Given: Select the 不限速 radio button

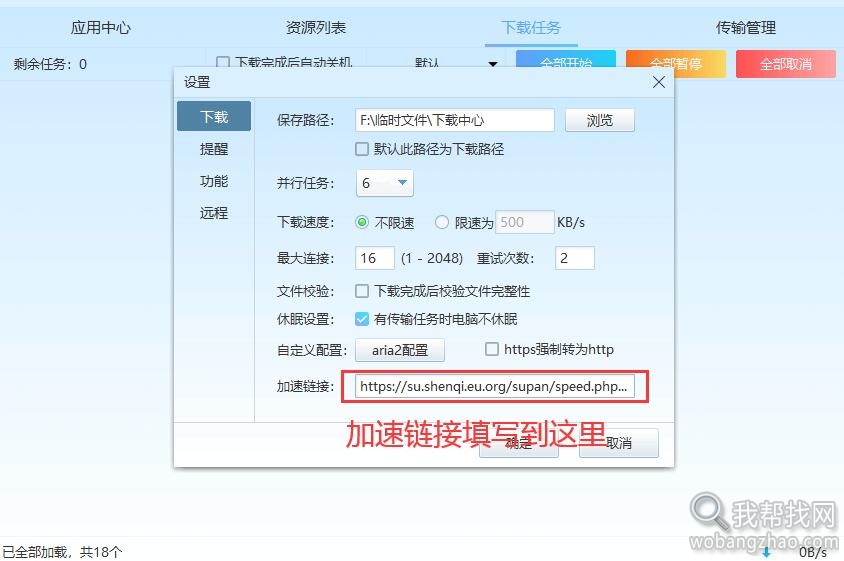Looking at the screenshot, I should click(362, 222).
